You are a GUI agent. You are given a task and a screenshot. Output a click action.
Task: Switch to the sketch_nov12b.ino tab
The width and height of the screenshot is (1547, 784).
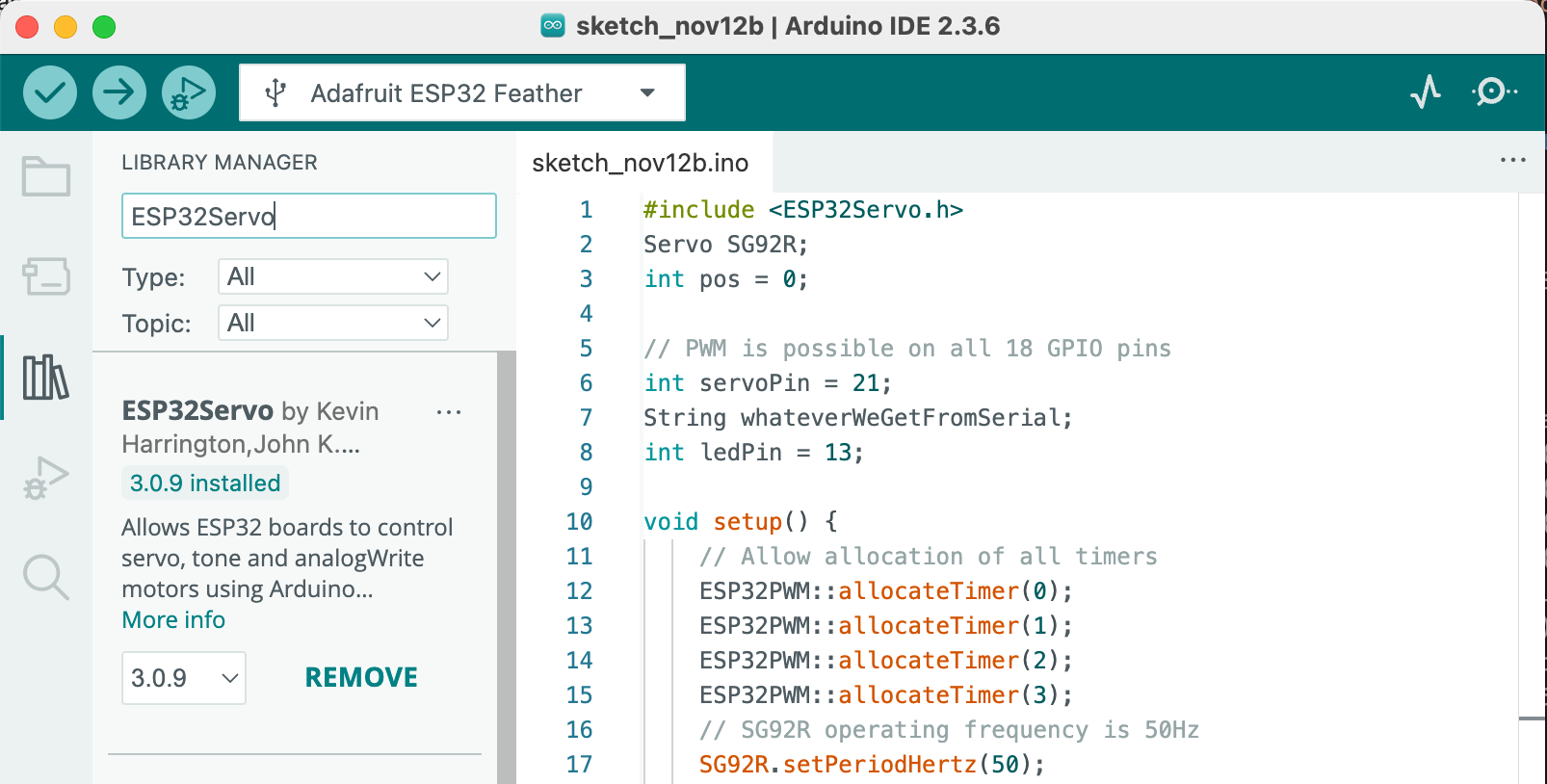[641, 163]
